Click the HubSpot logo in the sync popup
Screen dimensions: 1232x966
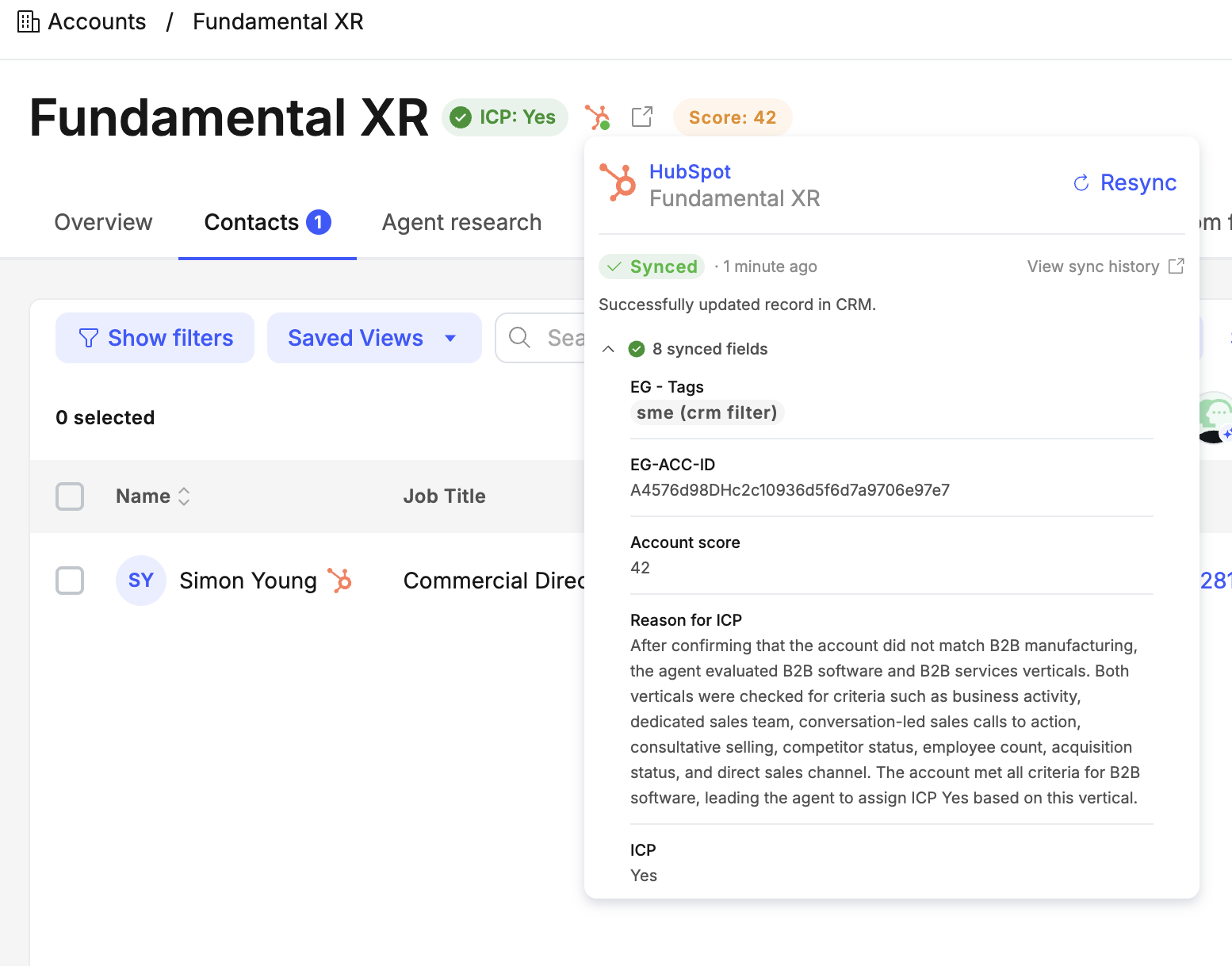click(x=618, y=182)
